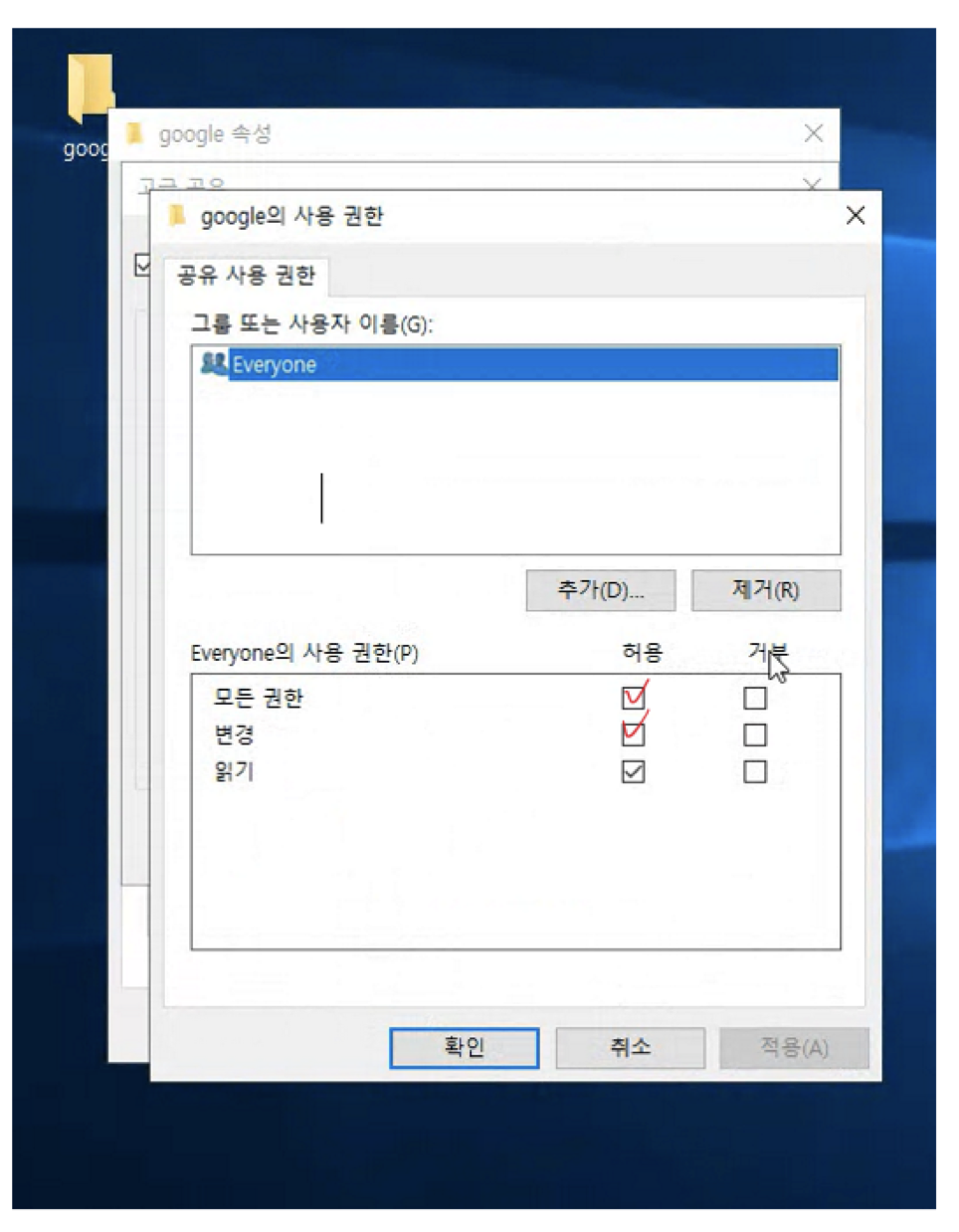This screenshot has height=1232, width=959.
Task: Open the 공유 사용 권한 tab
Action: coord(246,275)
